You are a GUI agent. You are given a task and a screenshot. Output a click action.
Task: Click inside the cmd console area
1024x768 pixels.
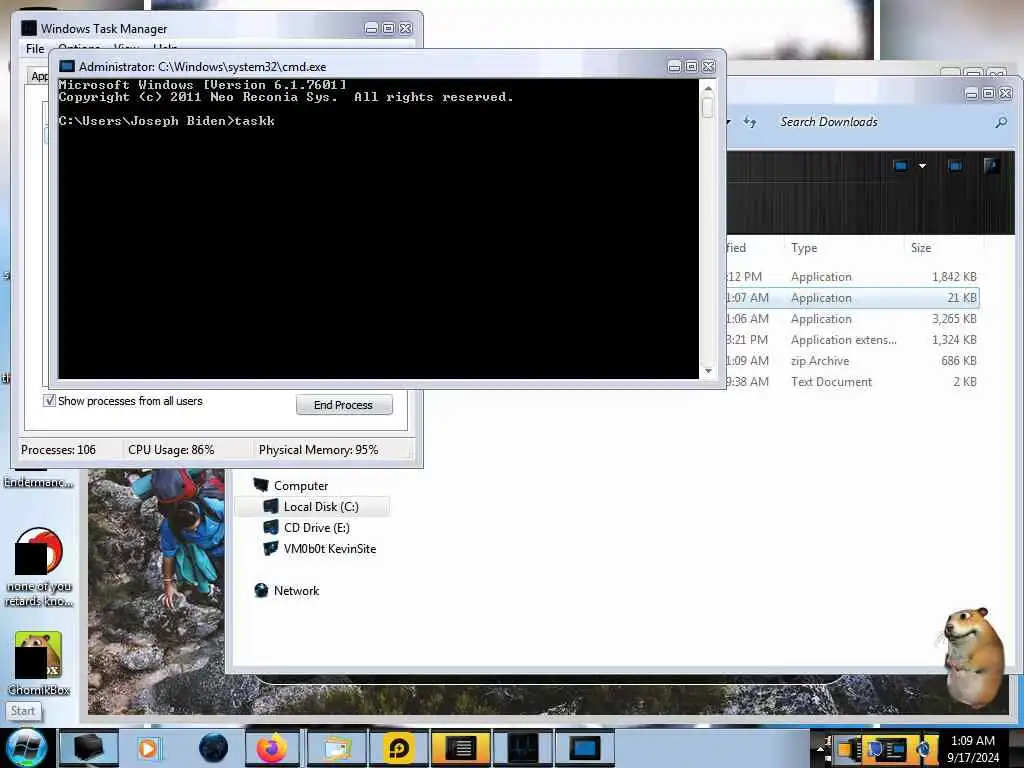pos(379,229)
